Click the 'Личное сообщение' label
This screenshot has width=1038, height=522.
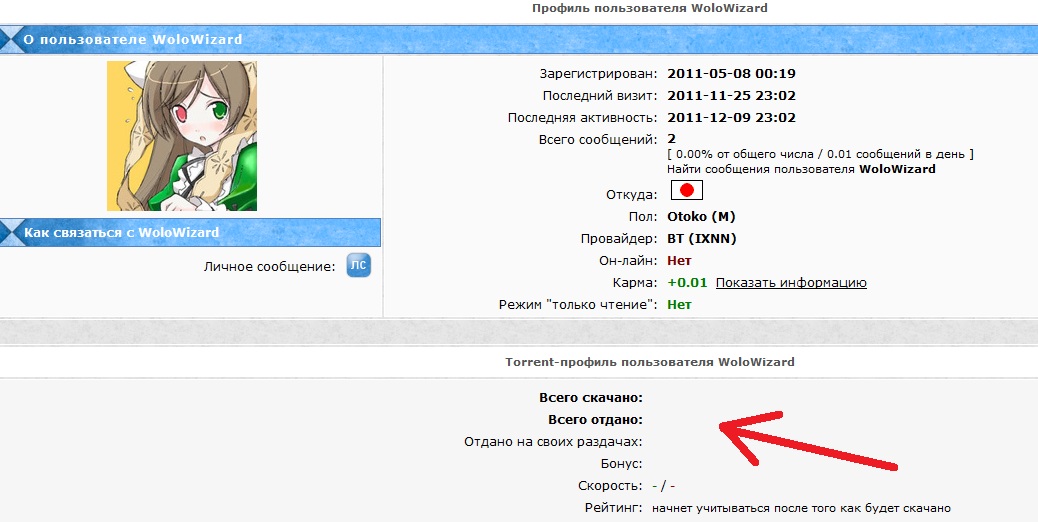click(x=269, y=267)
